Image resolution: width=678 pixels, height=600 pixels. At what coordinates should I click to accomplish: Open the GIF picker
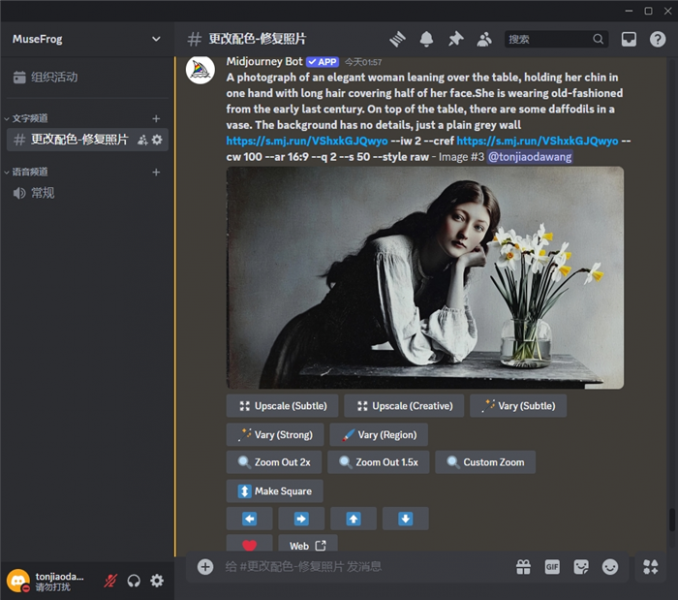(552, 567)
